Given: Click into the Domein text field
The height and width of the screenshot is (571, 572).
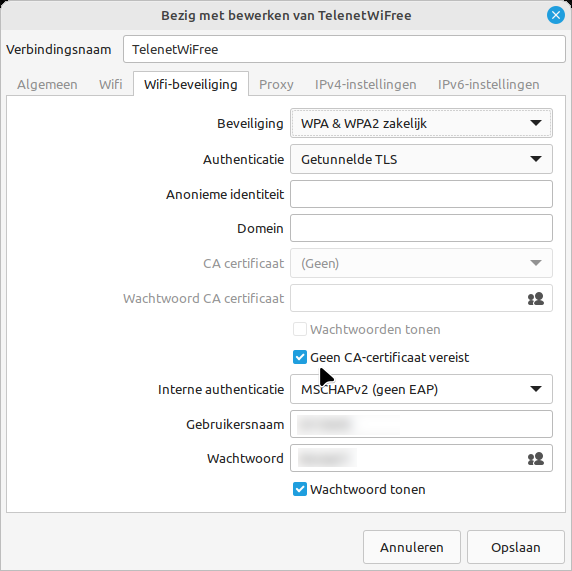Looking at the screenshot, I should click(421, 228).
